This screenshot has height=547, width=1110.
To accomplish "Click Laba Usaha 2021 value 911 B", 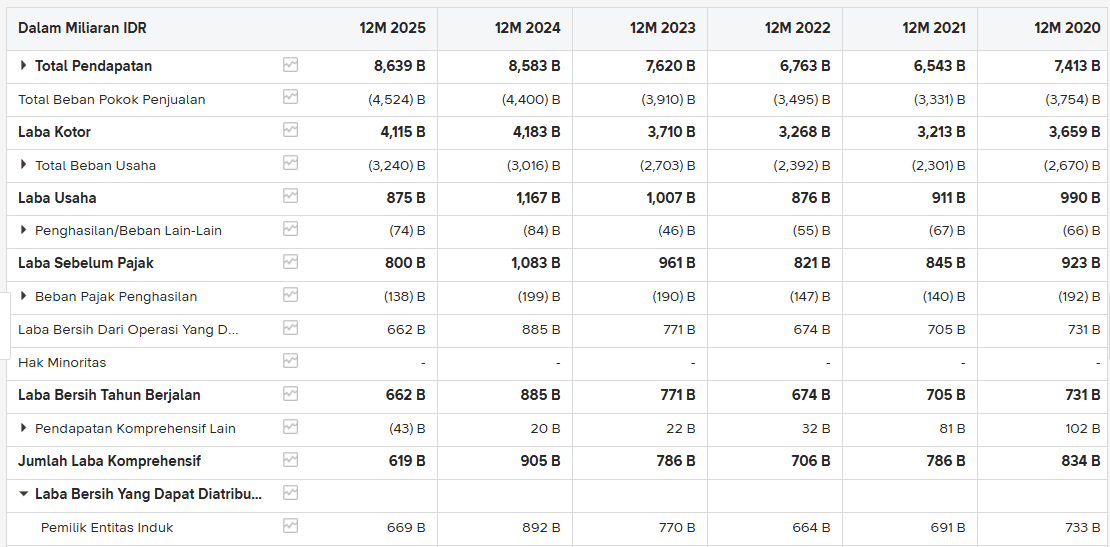I will (949, 198).
